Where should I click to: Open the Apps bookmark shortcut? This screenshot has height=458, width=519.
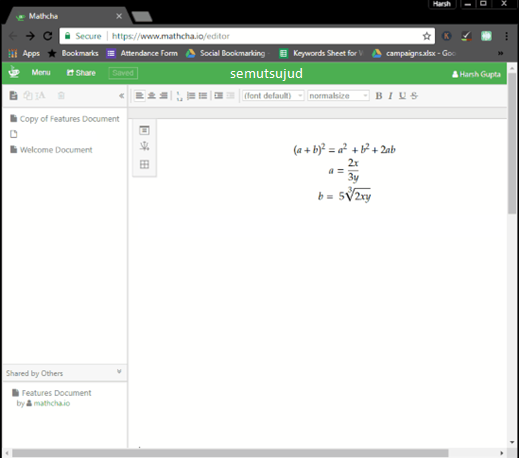[24, 53]
